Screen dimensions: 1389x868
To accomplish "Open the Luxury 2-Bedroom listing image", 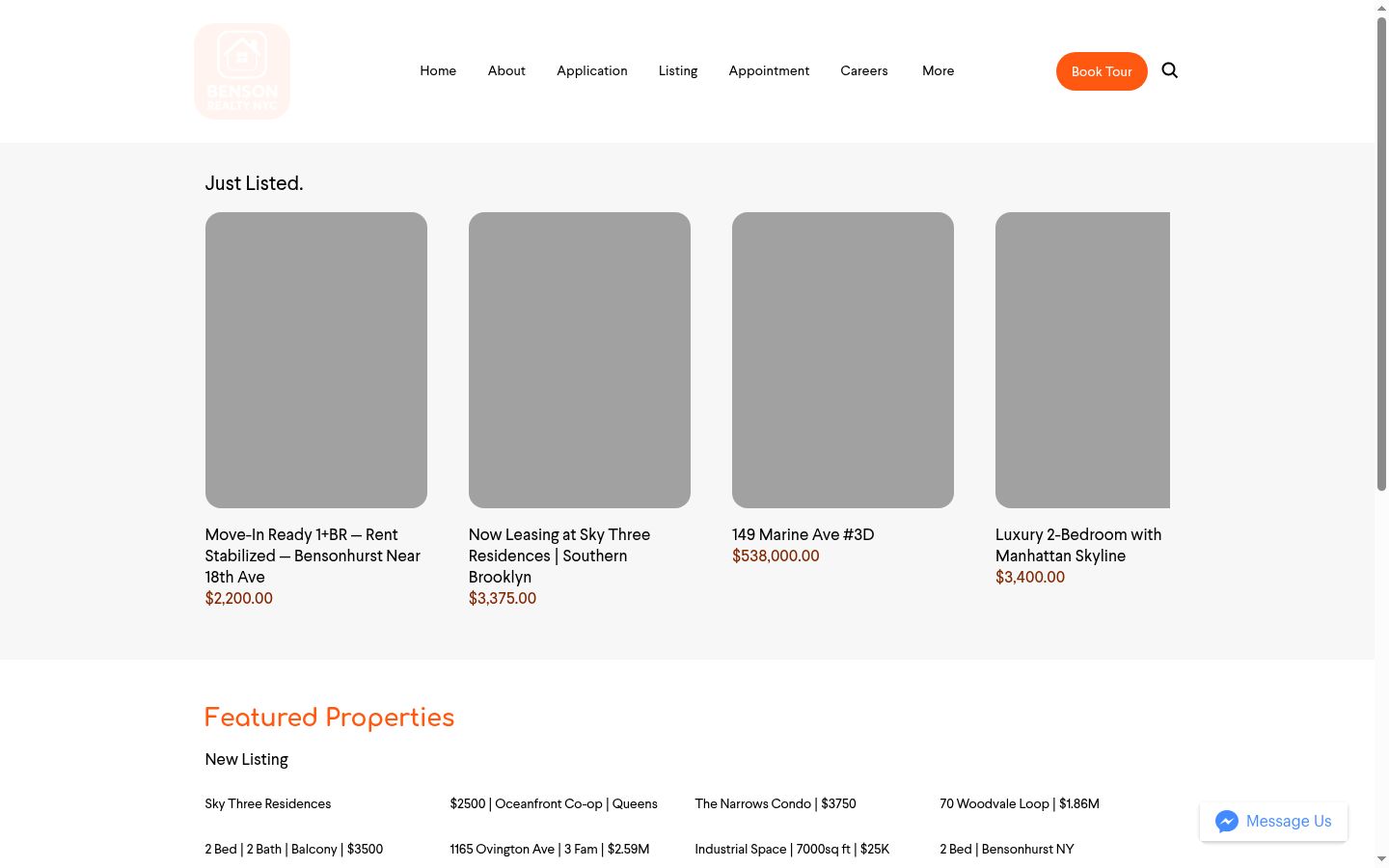I will coord(1082,360).
